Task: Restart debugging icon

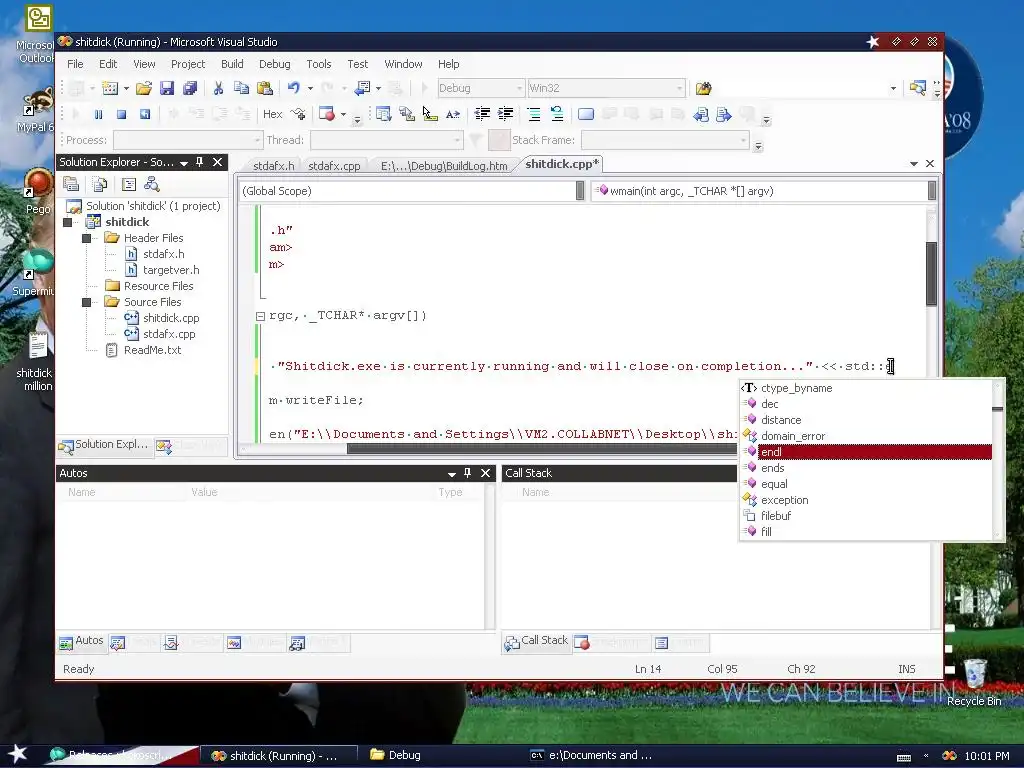Action: [144, 114]
